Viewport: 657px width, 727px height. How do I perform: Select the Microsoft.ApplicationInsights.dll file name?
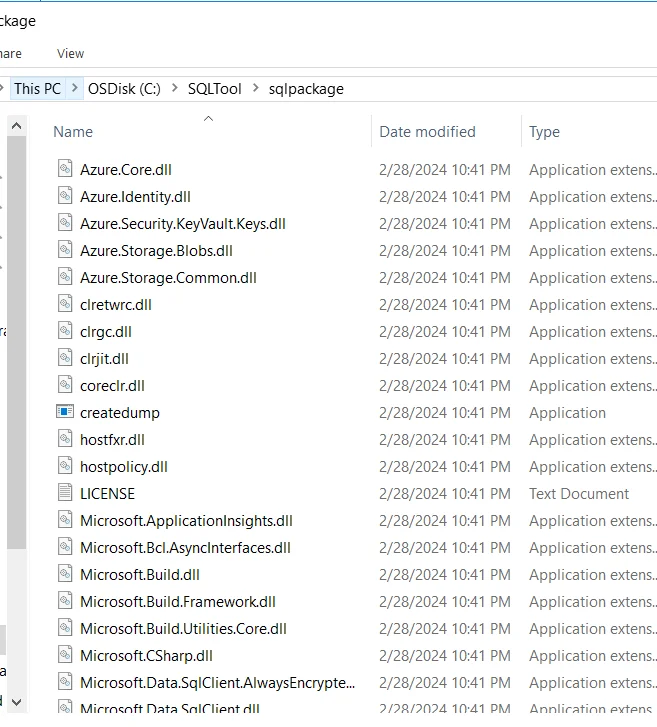pos(186,520)
